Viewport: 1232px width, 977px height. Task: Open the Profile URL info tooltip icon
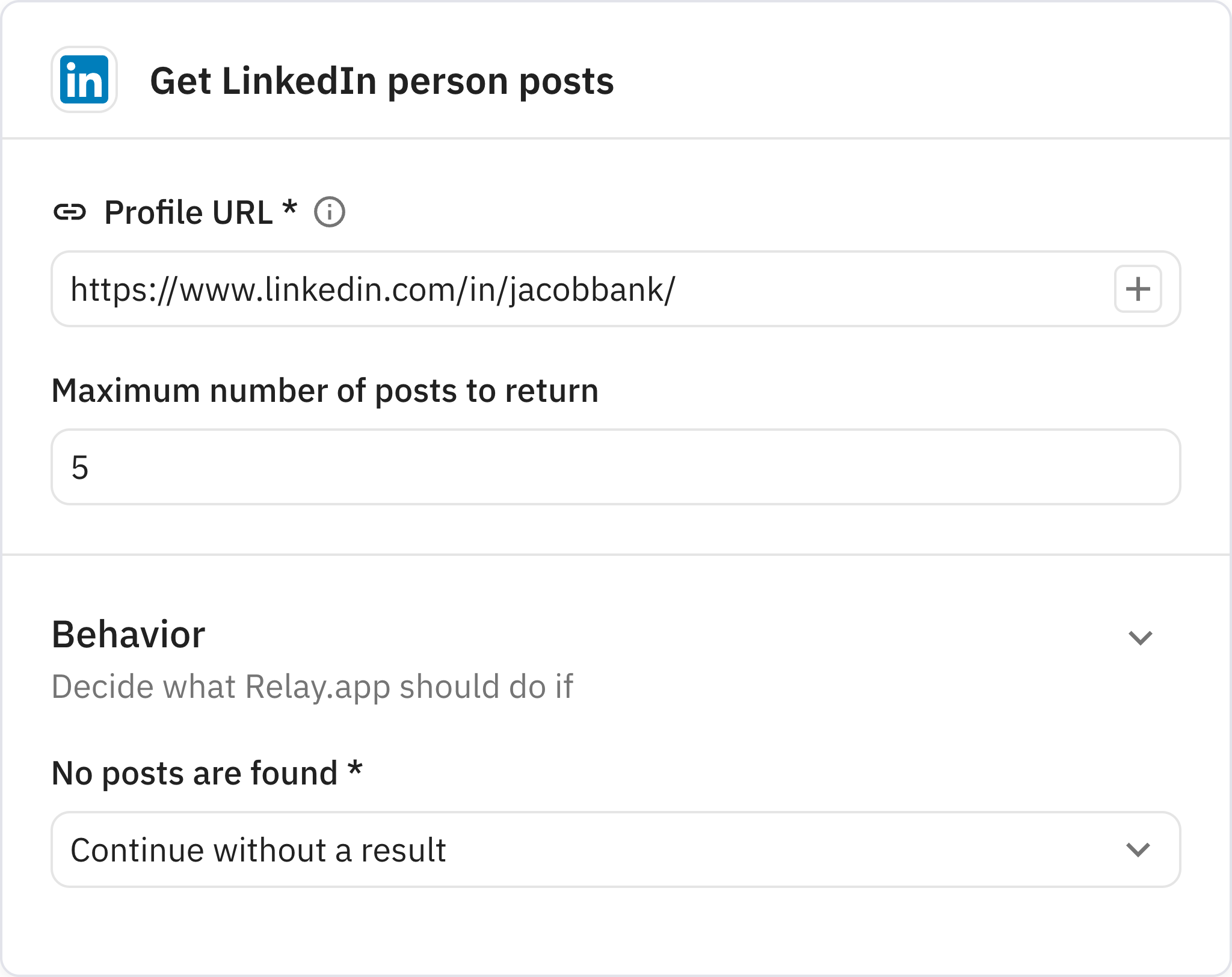(x=330, y=212)
